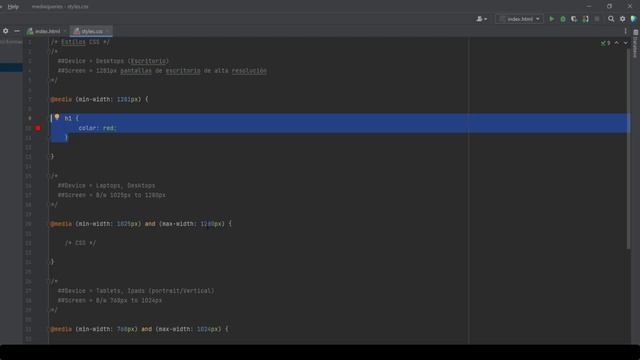
Task: Click the gray Stop square
Action: 597,19
